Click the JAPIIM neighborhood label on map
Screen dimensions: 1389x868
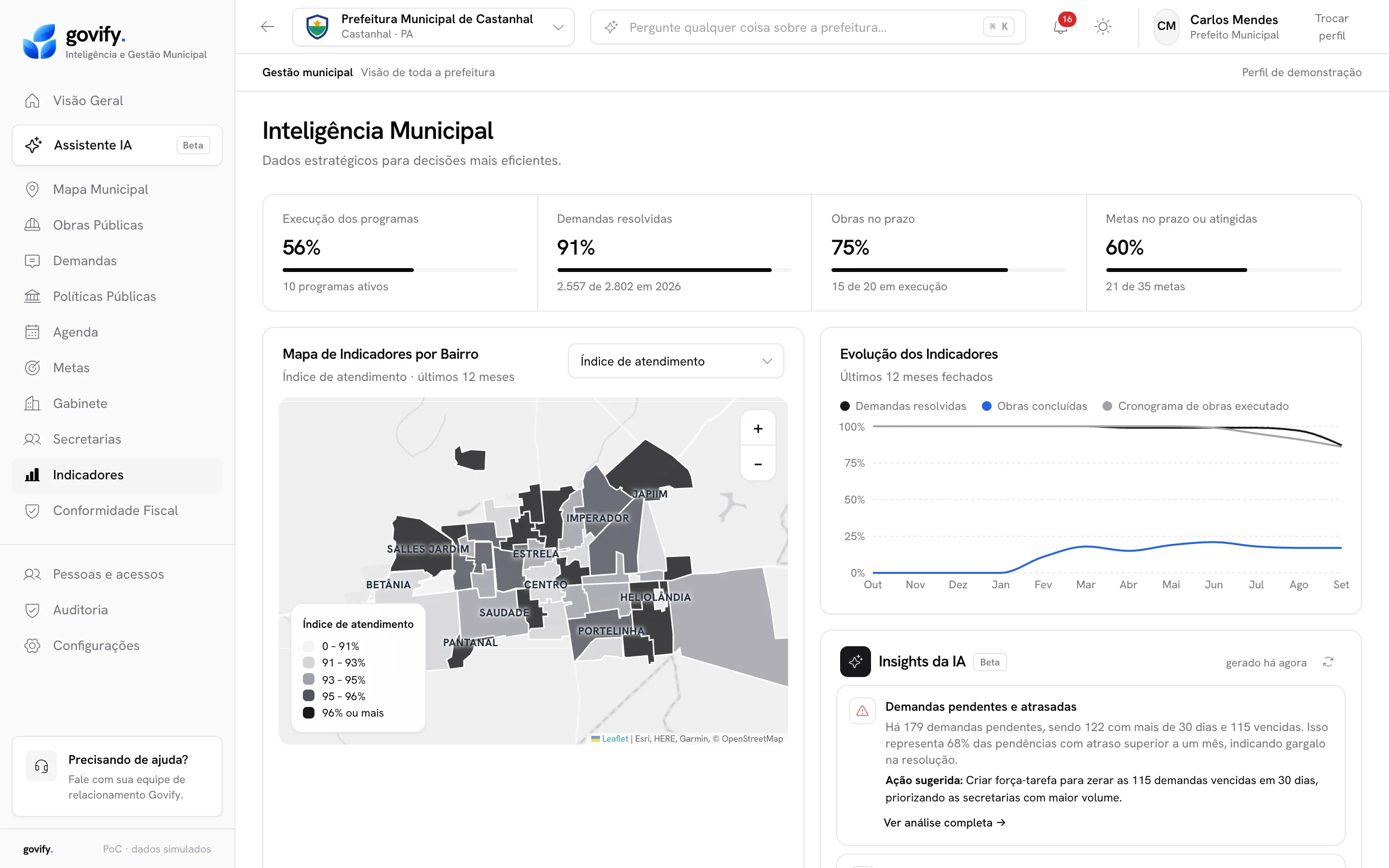coord(650,494)
